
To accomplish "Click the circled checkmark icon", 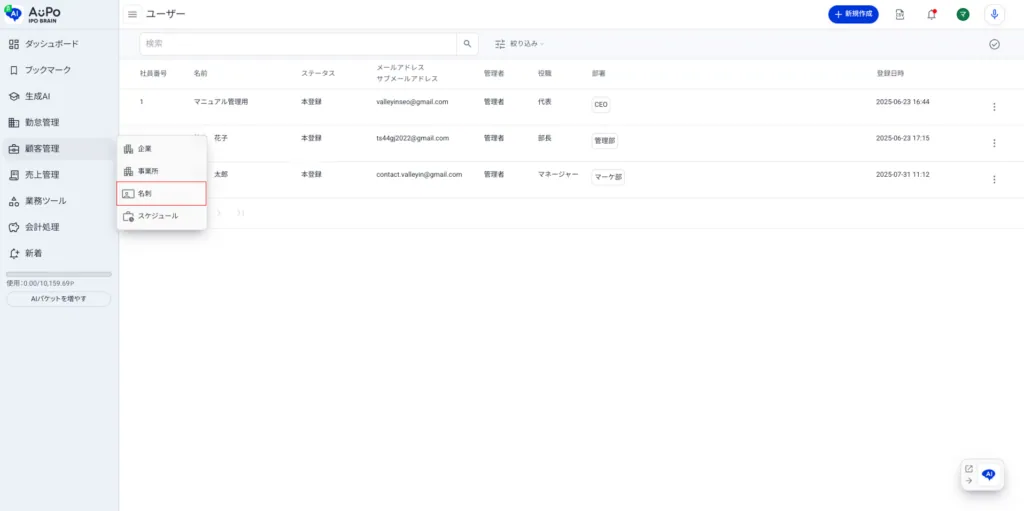I will pos(994,44).
